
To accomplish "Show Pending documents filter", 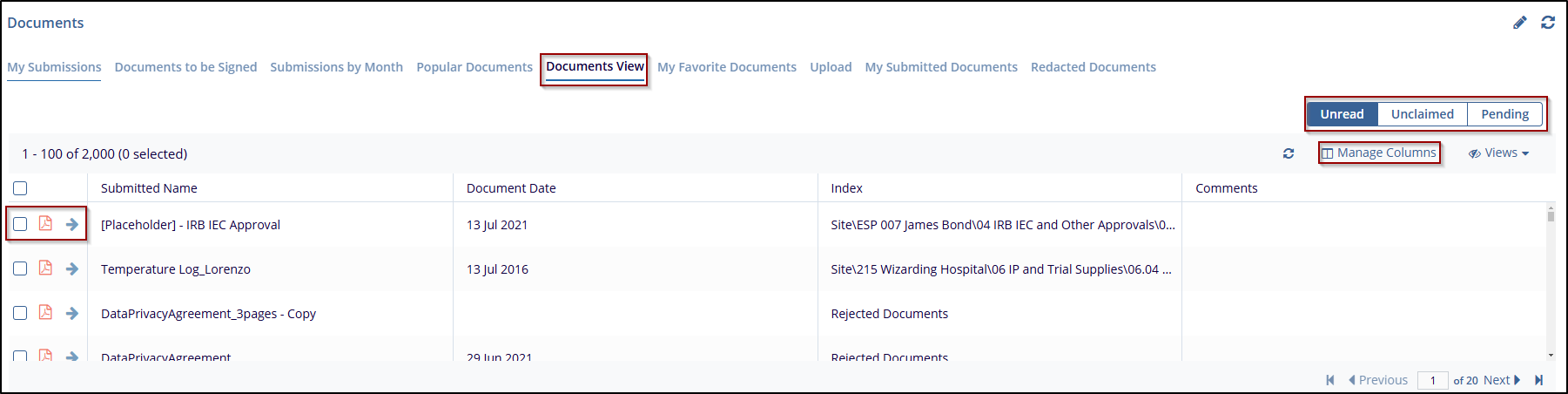I will pyautogui.click(x=1504, y=114).
